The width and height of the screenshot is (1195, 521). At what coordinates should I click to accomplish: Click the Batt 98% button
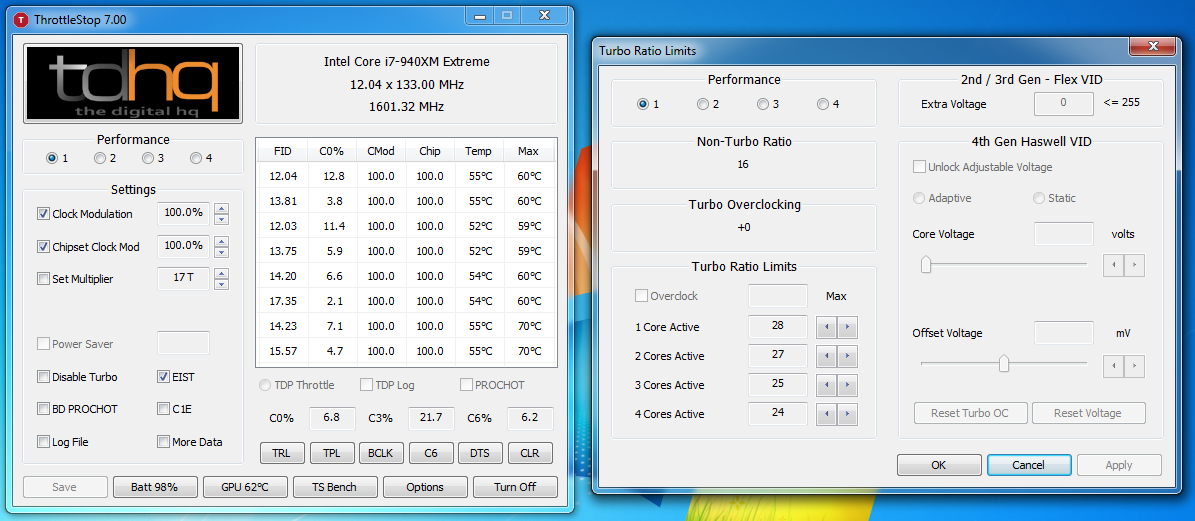[x=155, y=487]
